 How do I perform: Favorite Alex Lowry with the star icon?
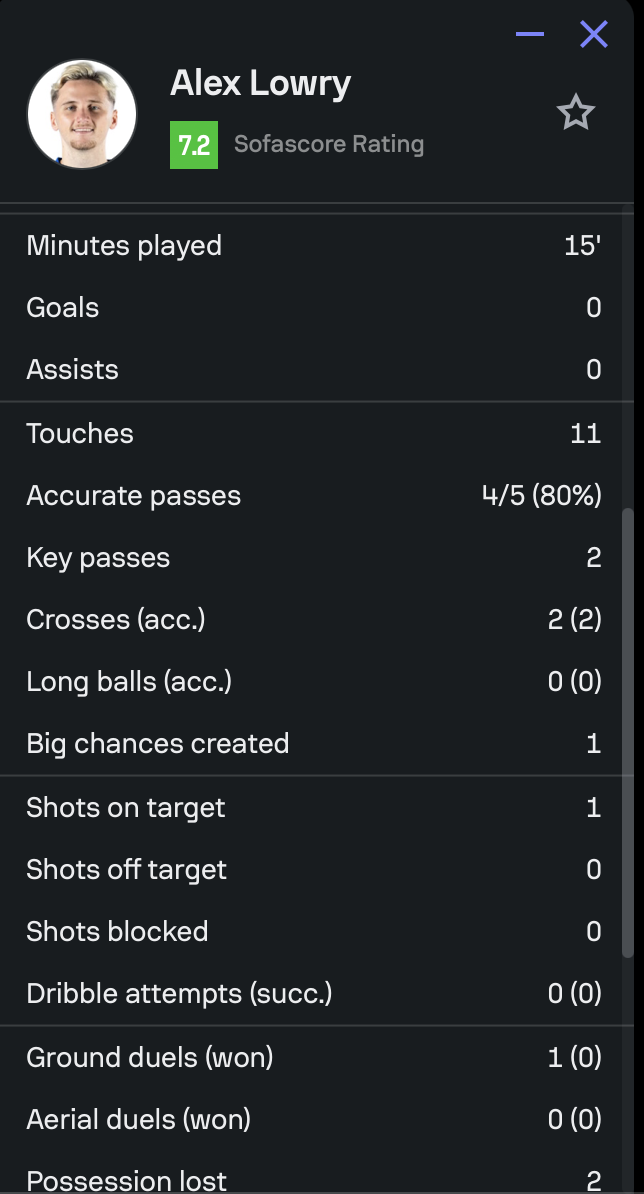[575, 113]
